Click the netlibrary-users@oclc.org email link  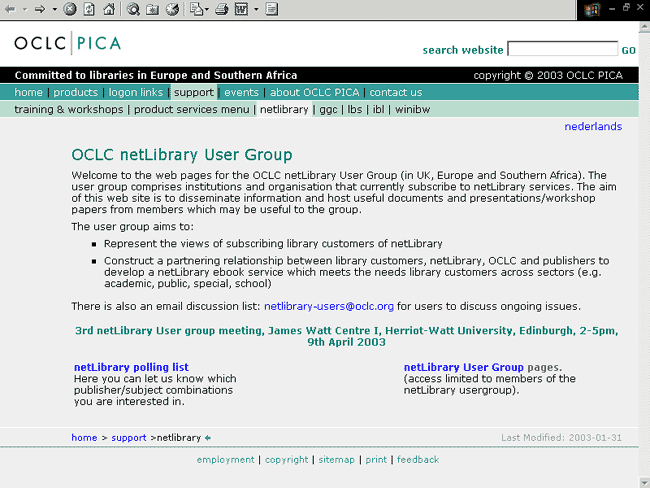329,306
